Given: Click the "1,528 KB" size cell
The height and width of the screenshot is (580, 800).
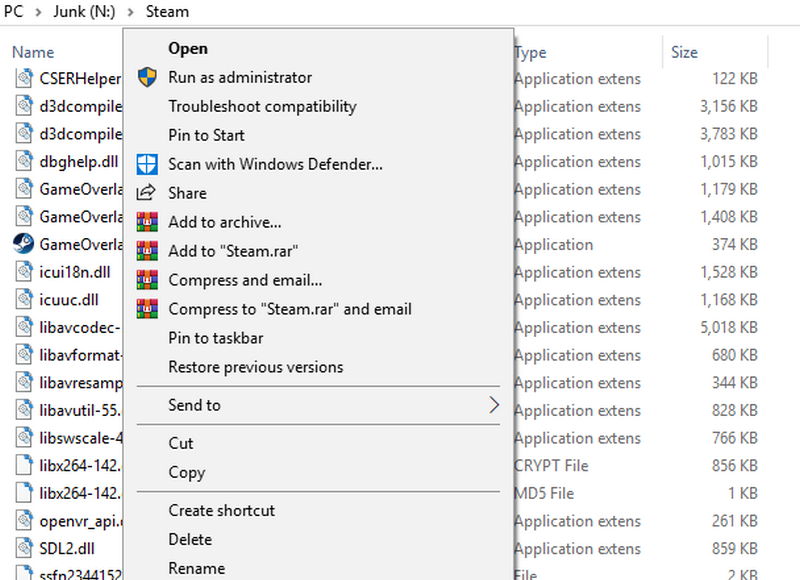Looking at the screenshot, I should pos(729,272).
